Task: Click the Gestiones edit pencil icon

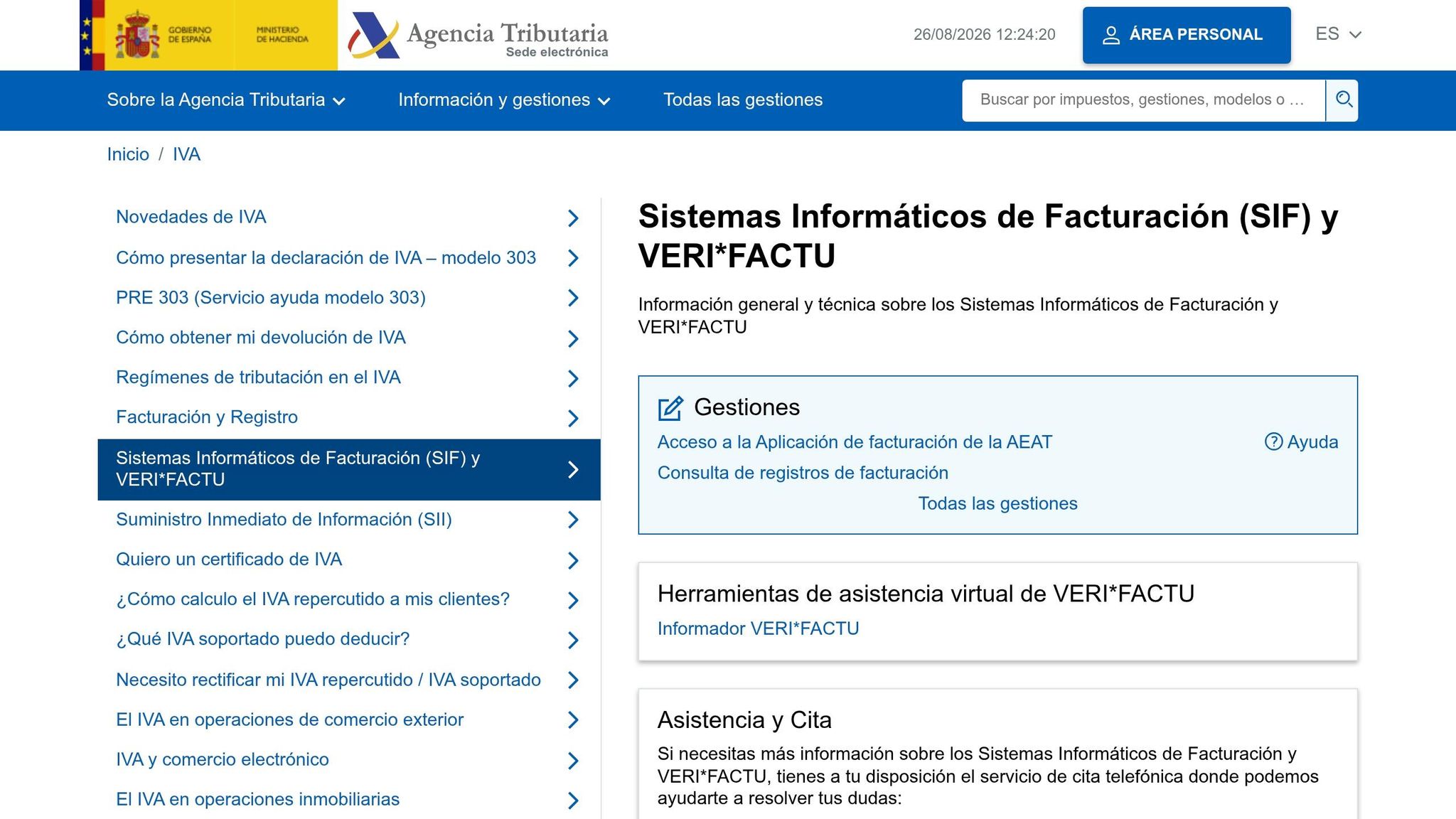Action: pos(670,408)
